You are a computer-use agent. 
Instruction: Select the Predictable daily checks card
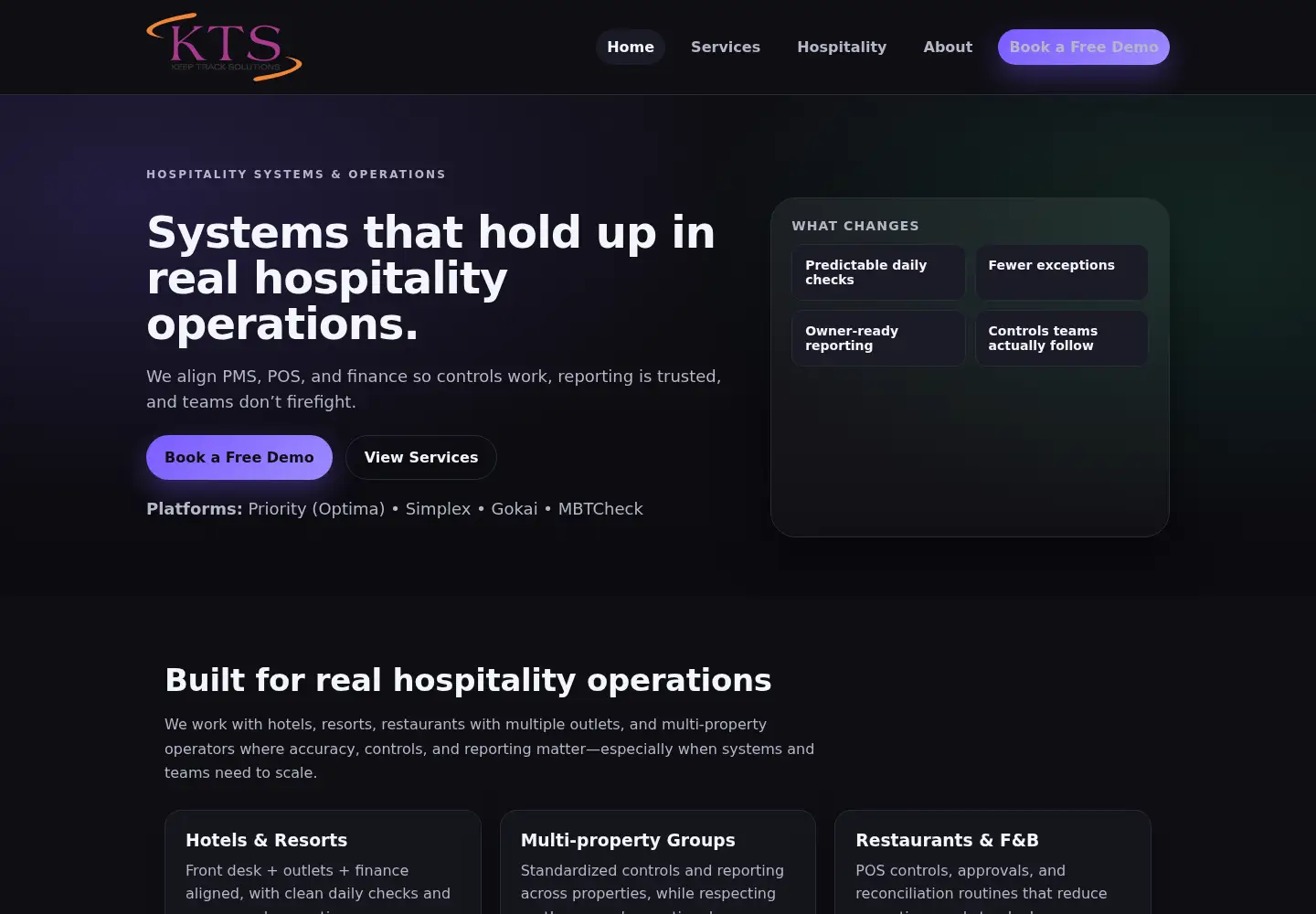pyautogui.click(x=878, y=272)
